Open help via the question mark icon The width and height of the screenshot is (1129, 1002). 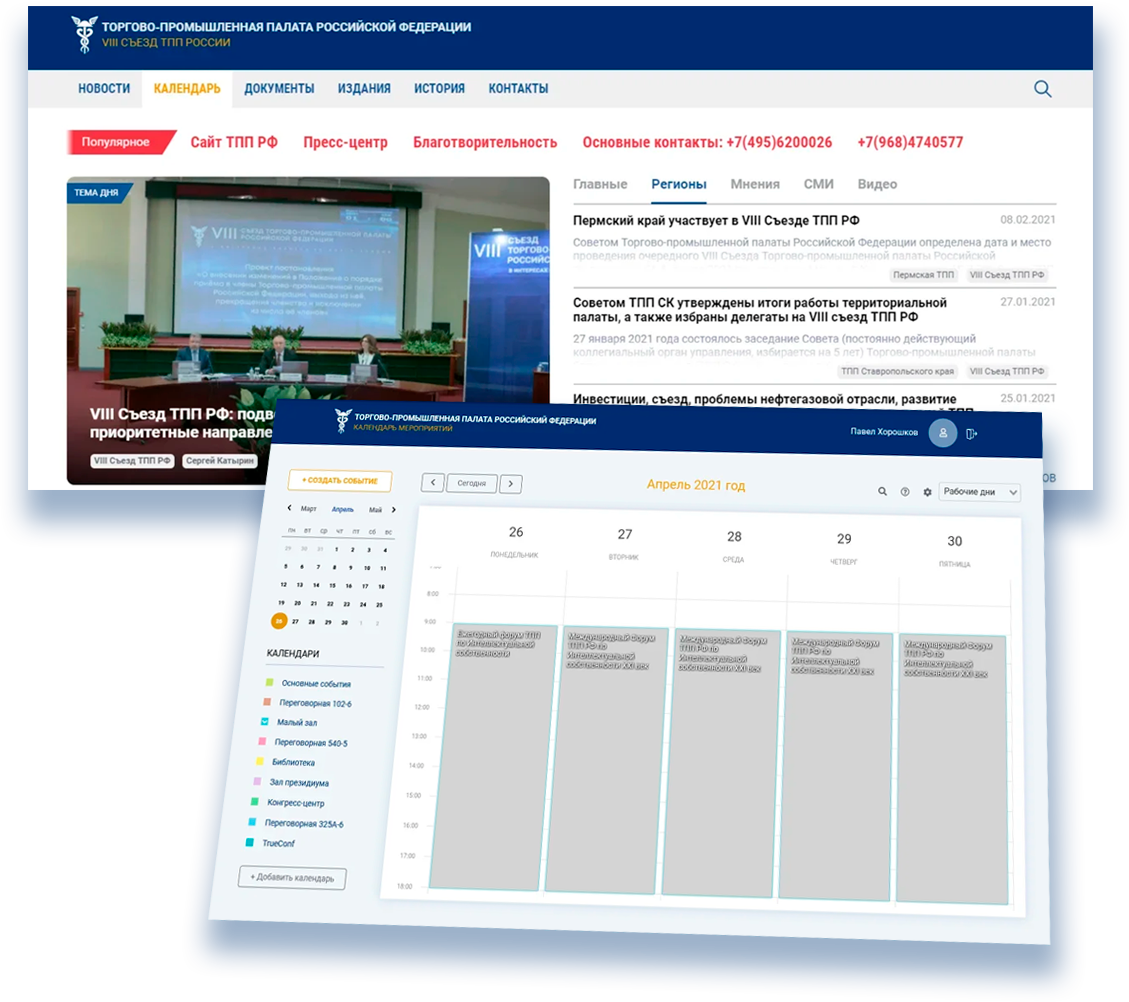point(905,492)
